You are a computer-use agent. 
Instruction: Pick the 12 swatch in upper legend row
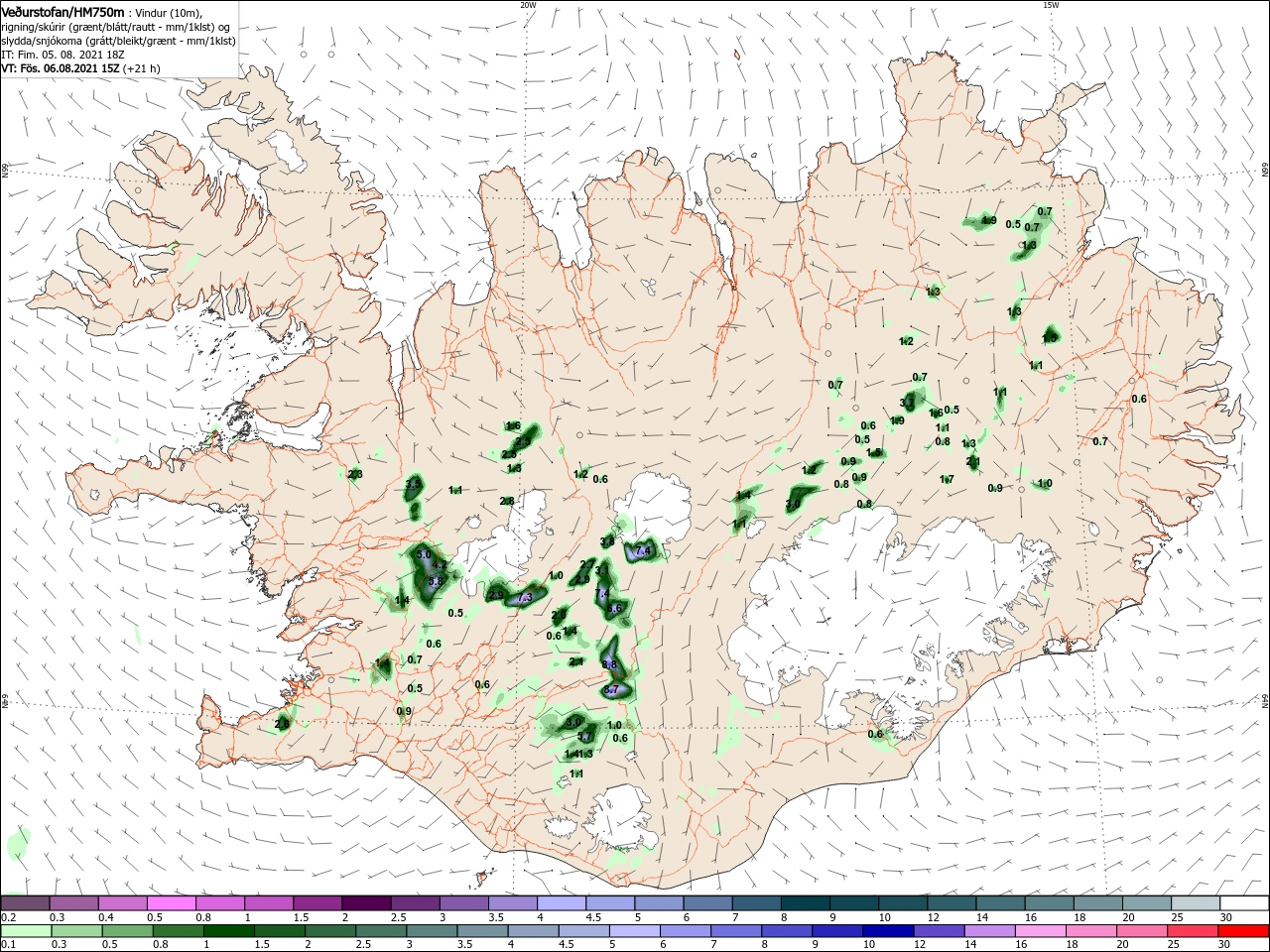point(952,903)
